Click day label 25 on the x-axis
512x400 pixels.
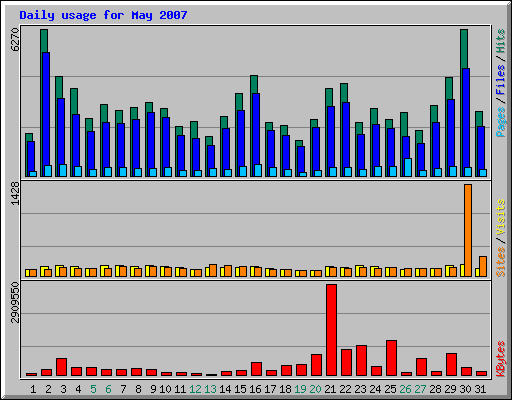(390, 389)
